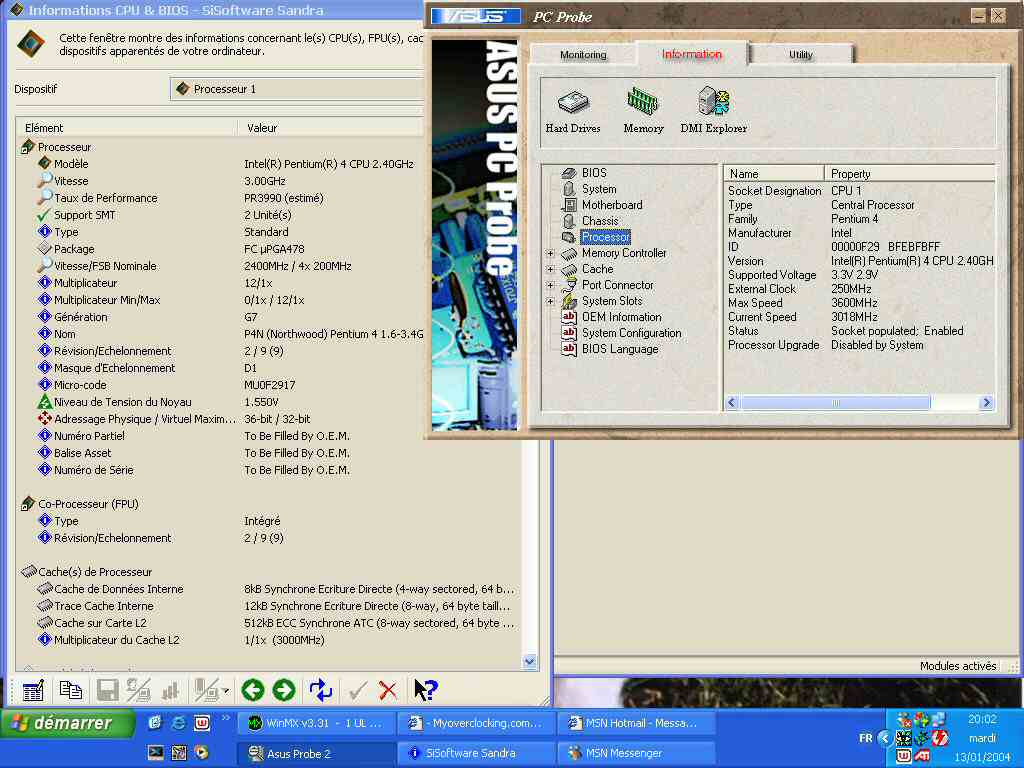
Task: Open the Dispositif Processeur 1 dropdown
Action: click(x=298, y=89)
